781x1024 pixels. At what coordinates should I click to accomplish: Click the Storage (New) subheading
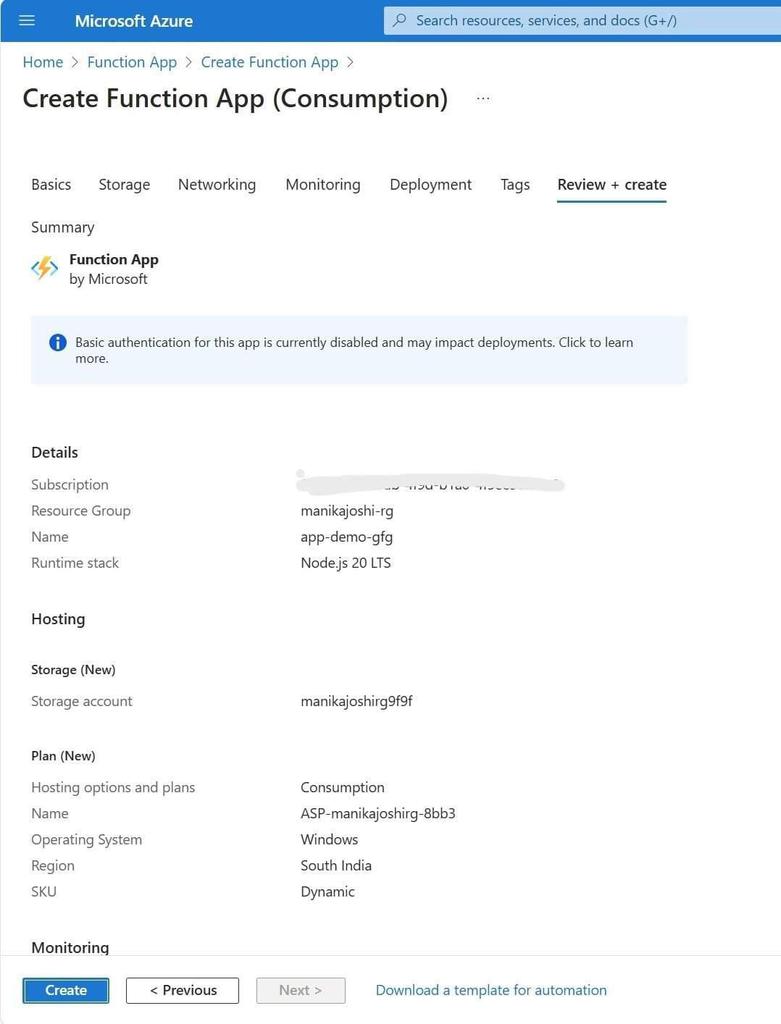(x=73, y=670)
